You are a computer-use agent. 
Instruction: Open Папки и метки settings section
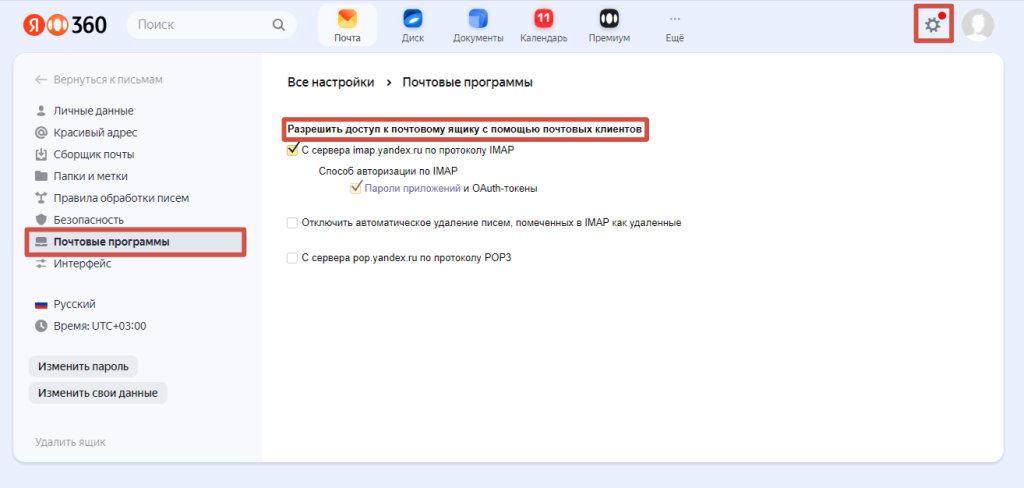91,176
